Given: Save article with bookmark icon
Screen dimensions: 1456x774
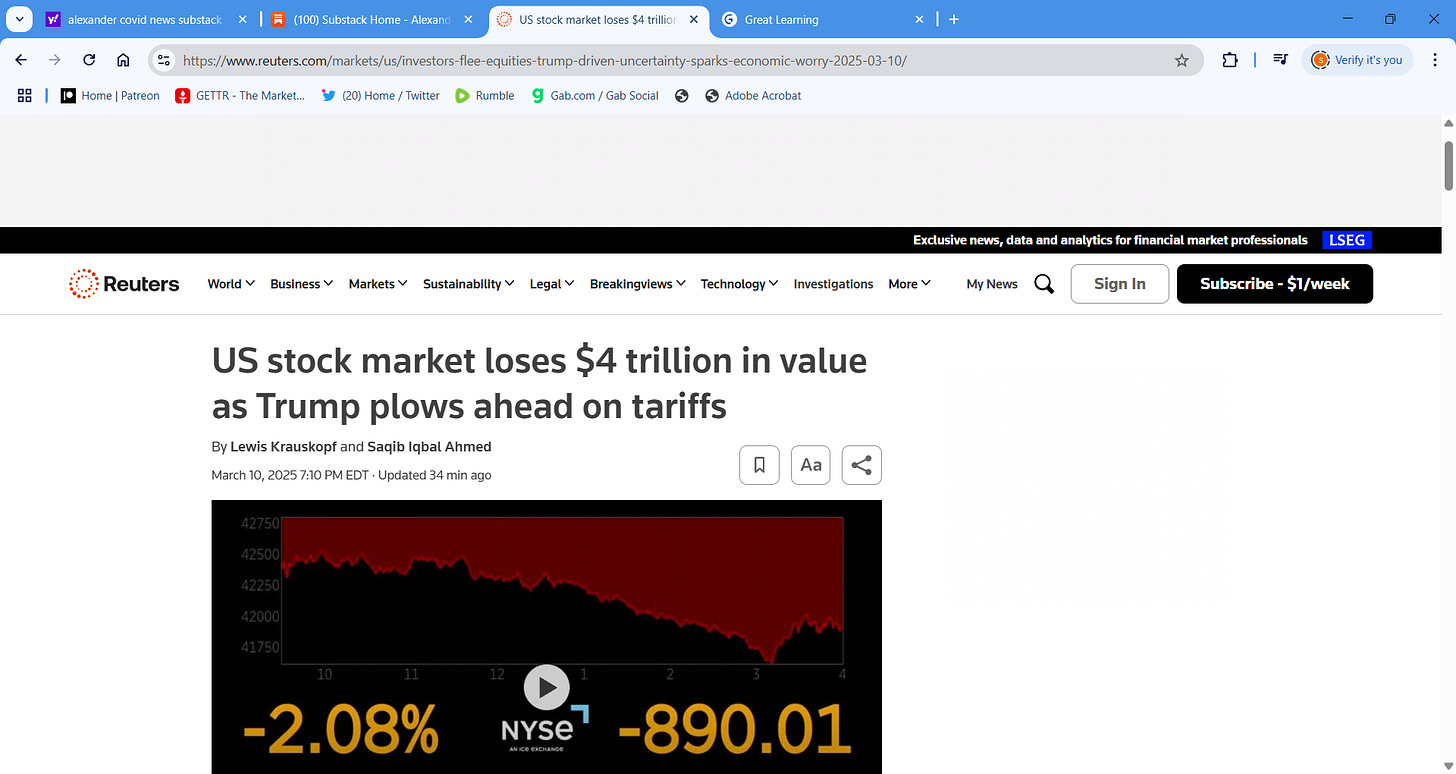Looking at the screenshot, I should (759, 465).
